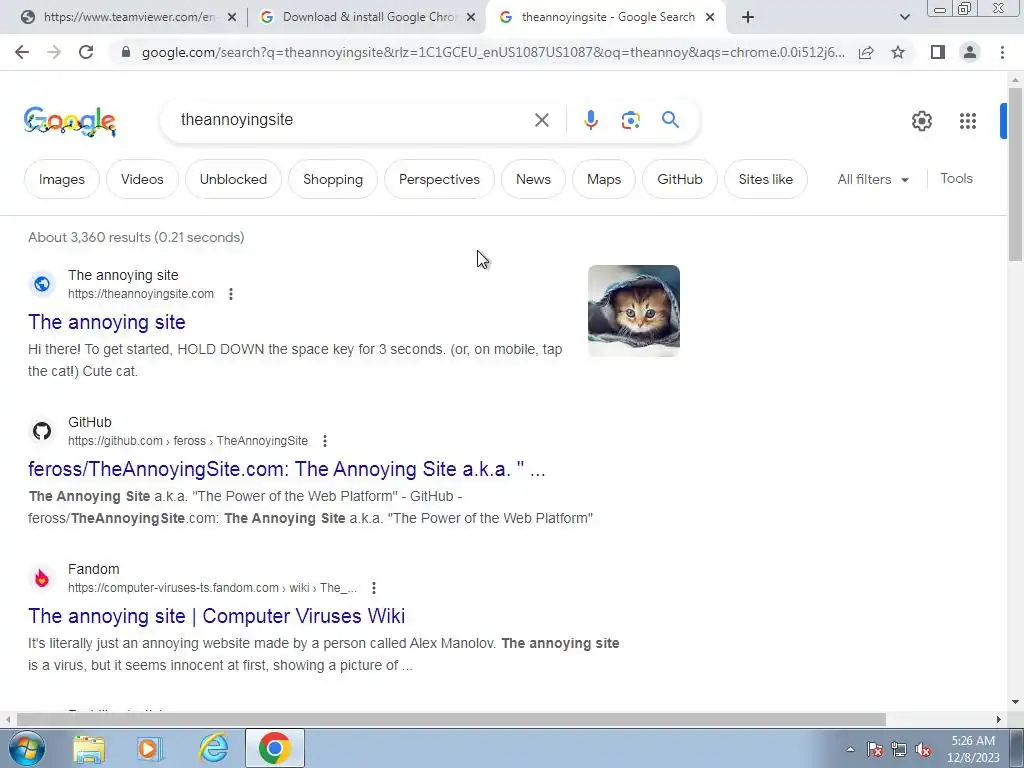Click the Google logo
The width and height of the screenshot is (1024, 768).
tap(70, 121)
